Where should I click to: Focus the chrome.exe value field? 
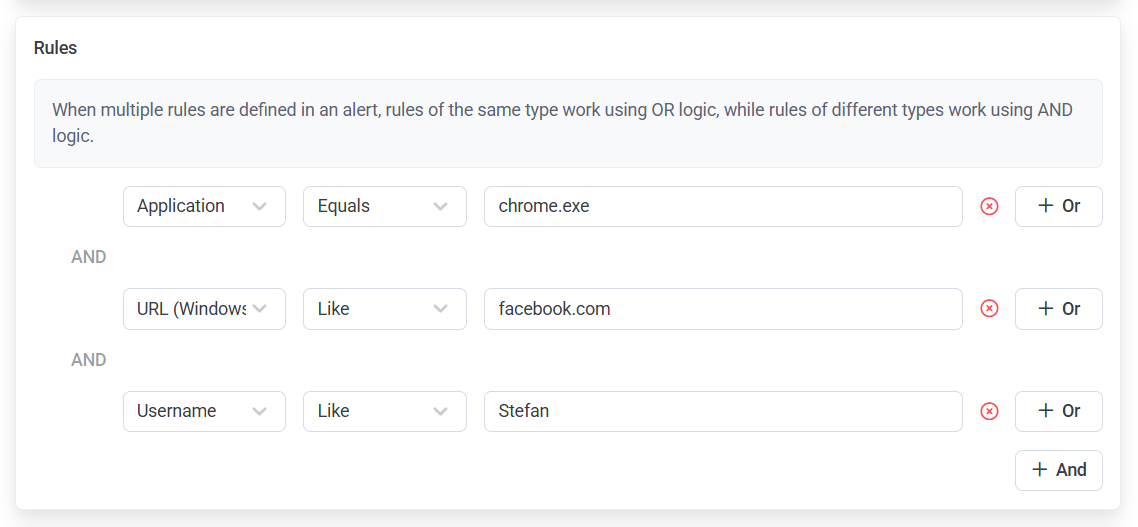coord(722,207)
